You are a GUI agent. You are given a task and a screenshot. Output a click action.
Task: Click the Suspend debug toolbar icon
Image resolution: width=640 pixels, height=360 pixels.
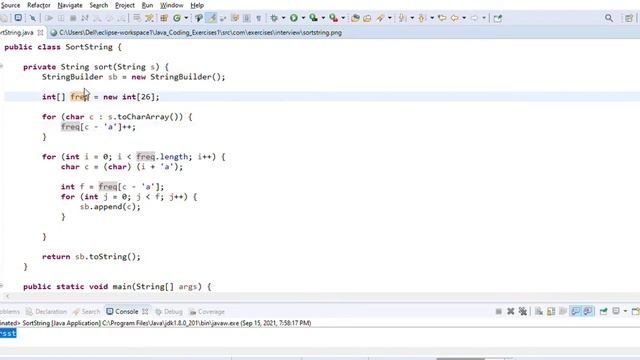(x=61, y=18)
